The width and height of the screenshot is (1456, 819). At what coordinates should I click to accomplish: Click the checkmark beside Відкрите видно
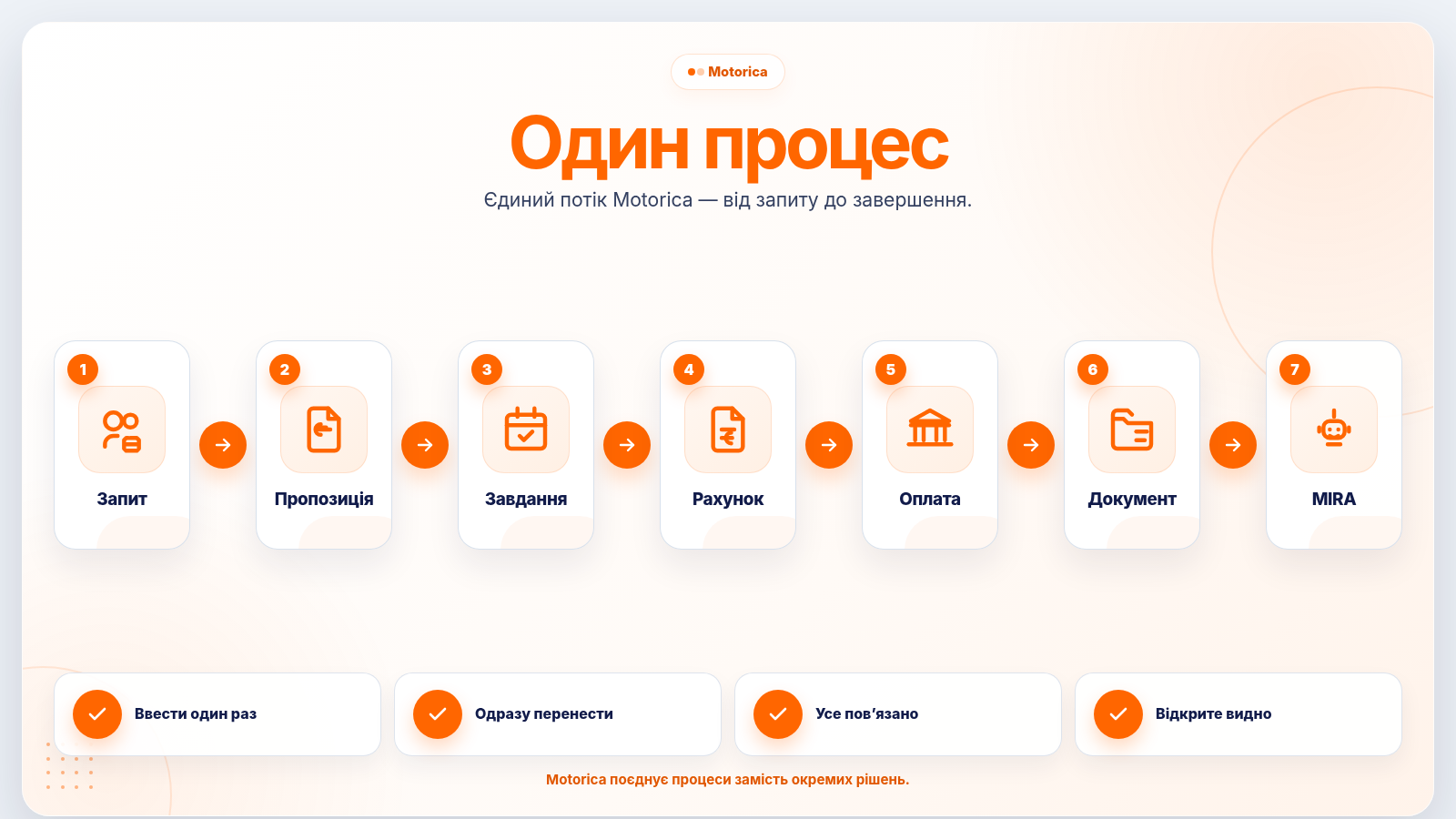[1118, 714]
